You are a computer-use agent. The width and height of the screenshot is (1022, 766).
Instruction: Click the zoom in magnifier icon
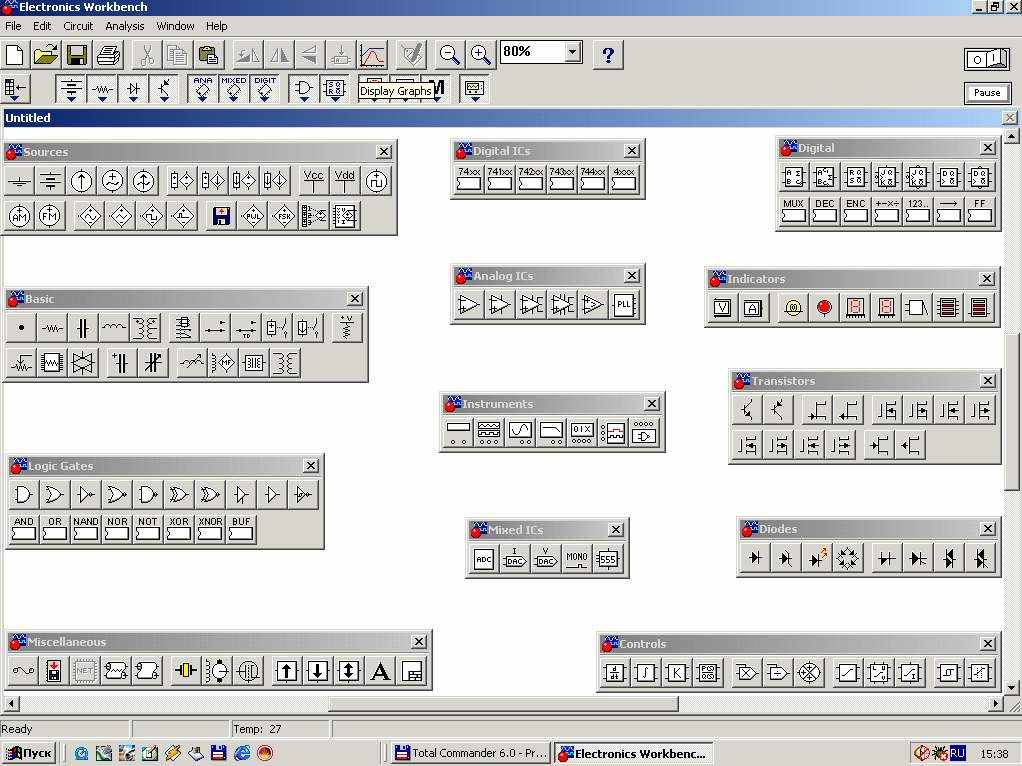(480, 55)
